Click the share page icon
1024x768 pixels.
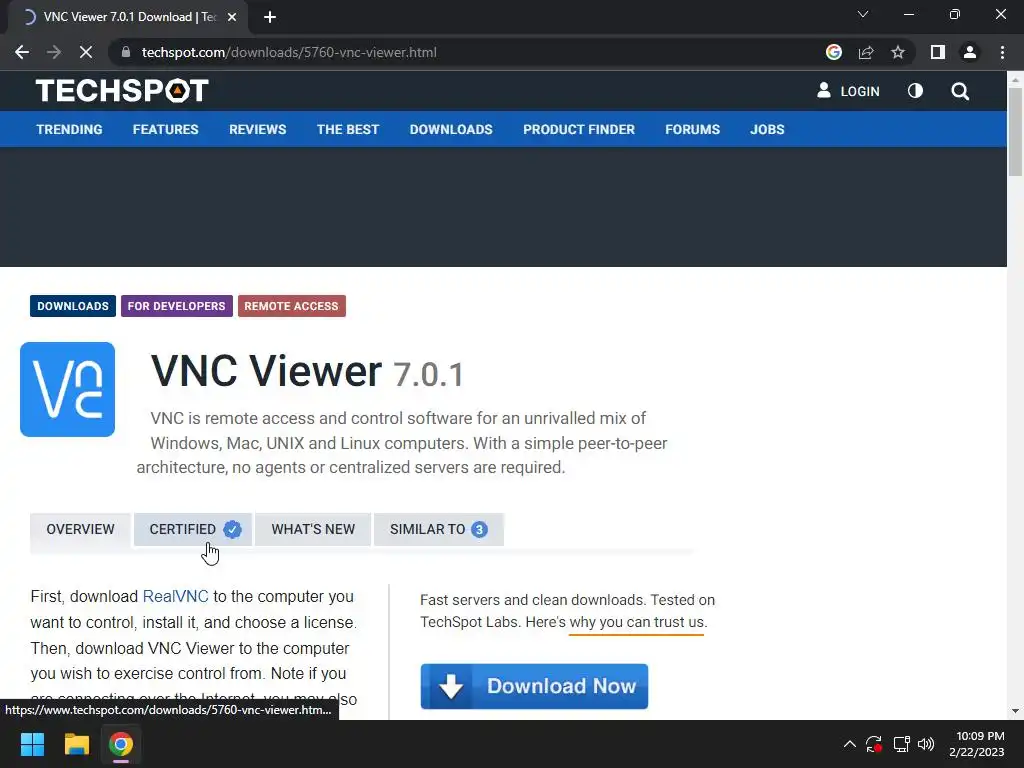click(x=866, y=52)
